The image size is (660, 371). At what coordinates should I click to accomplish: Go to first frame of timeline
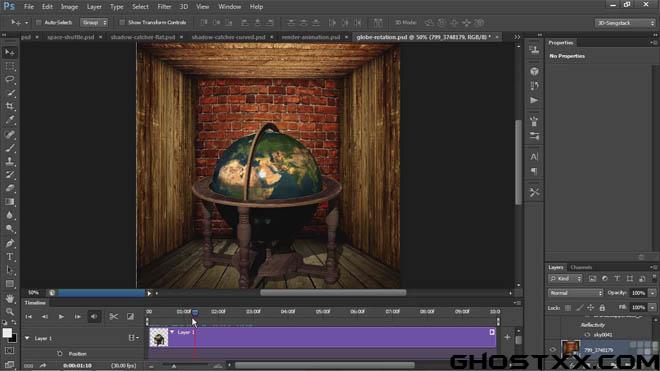tap(29, 316)
